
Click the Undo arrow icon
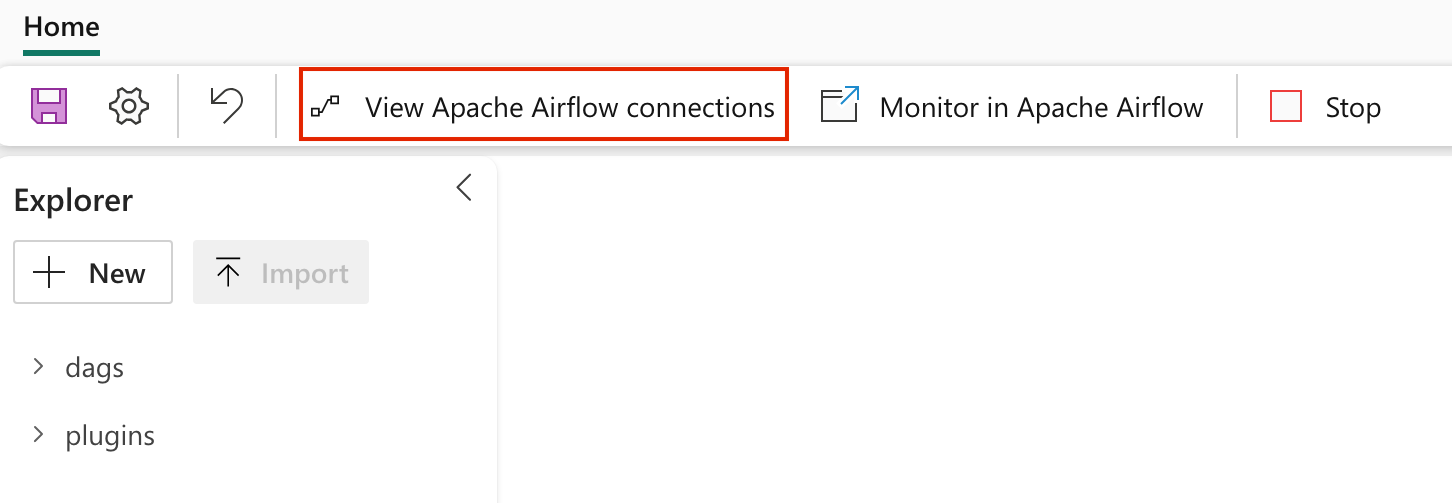click(x=226, y=105)
